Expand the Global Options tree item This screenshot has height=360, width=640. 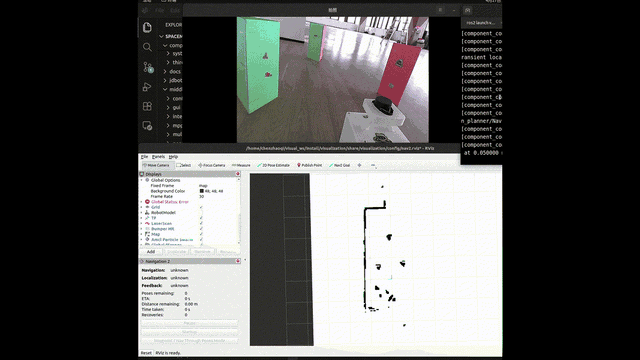click(x=142, y=180)
